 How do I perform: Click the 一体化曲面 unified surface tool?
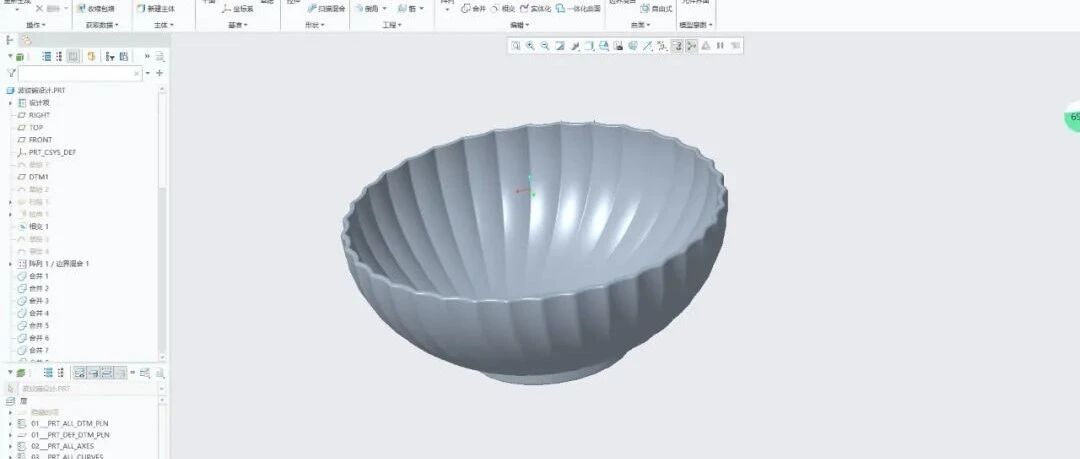tap(578, 8)
